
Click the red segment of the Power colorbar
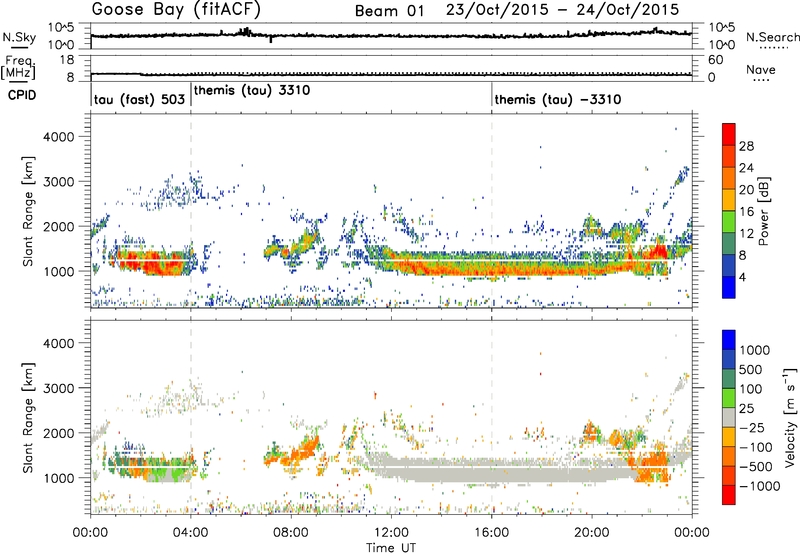[729, 134]
